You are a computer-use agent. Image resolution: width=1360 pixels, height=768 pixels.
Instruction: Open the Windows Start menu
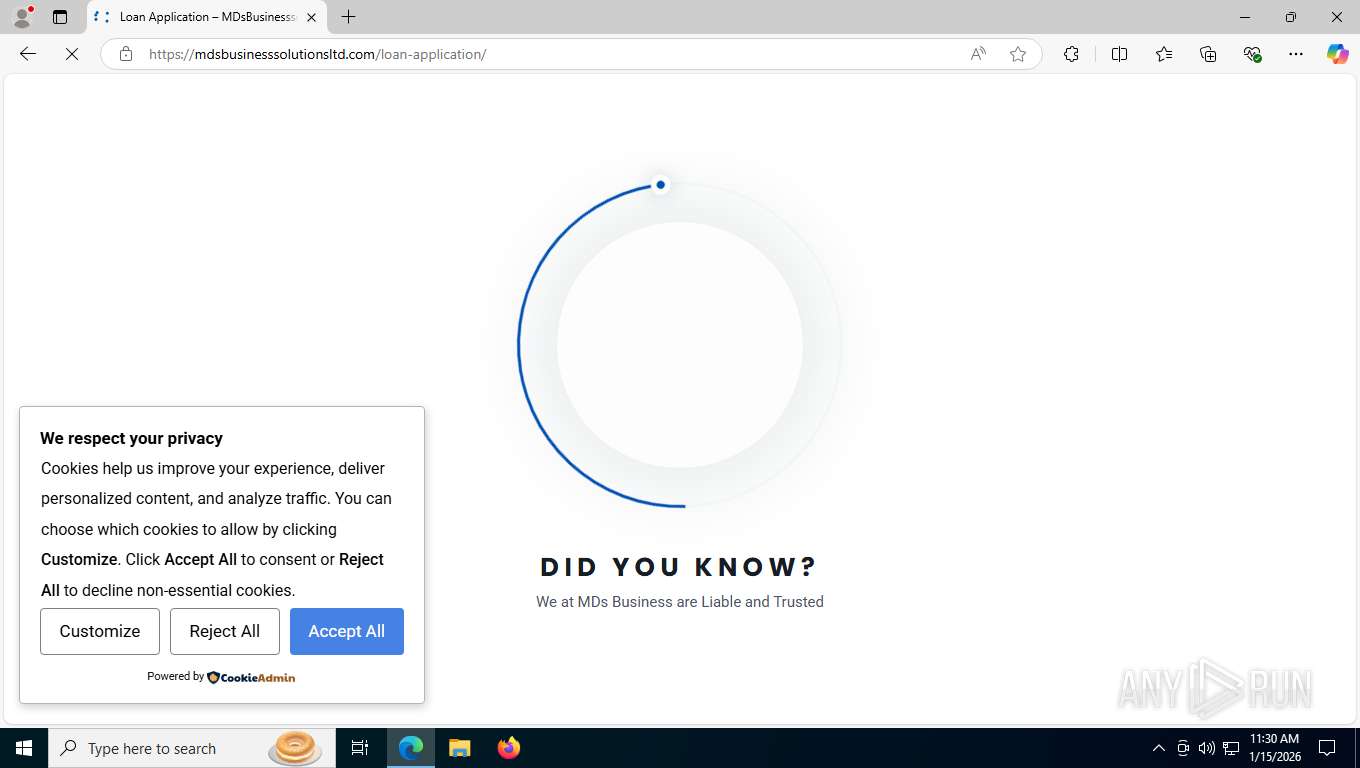pyautogui.click(x=24, y=748)
